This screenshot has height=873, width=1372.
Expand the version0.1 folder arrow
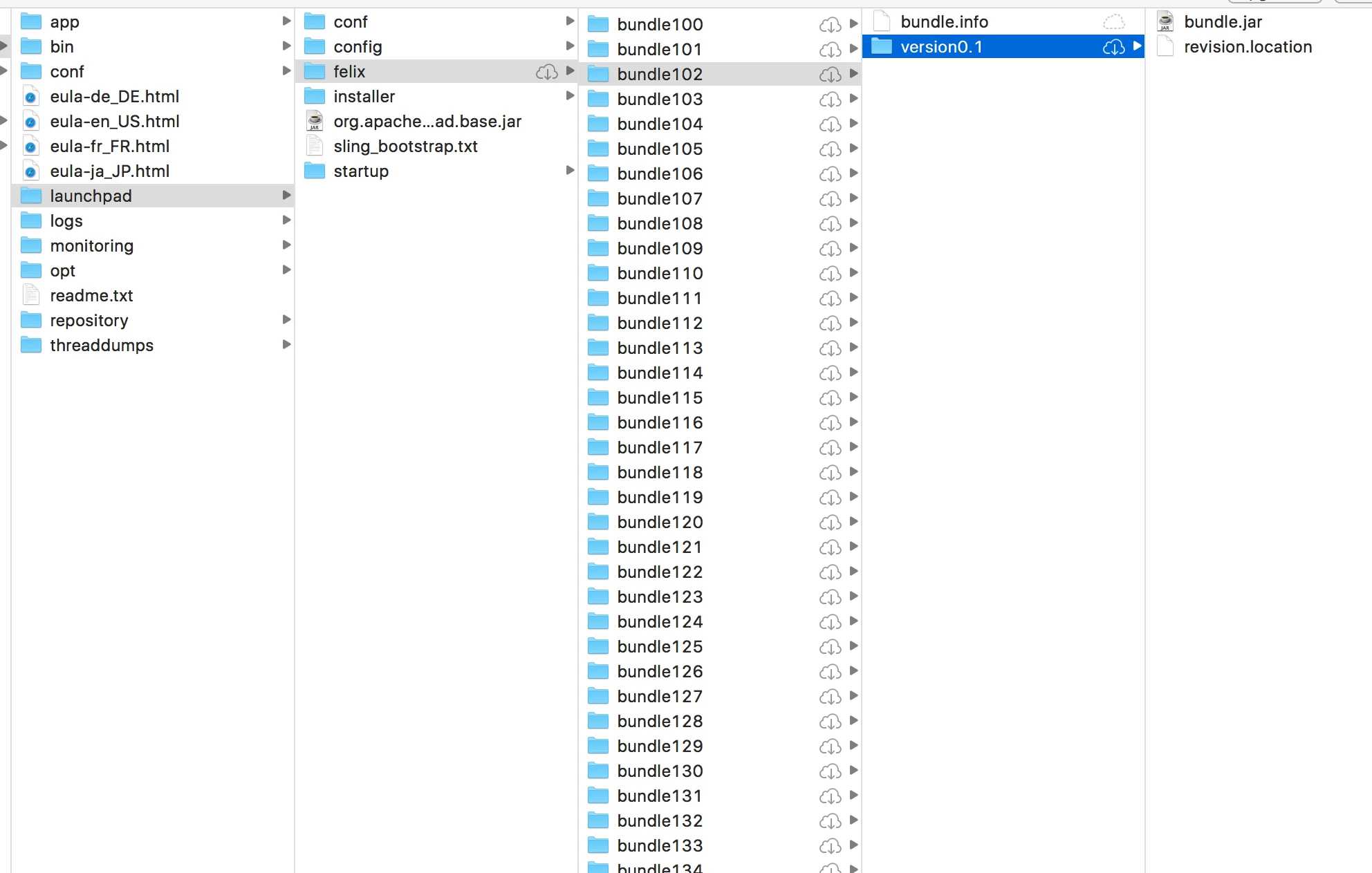[1137, 47]
